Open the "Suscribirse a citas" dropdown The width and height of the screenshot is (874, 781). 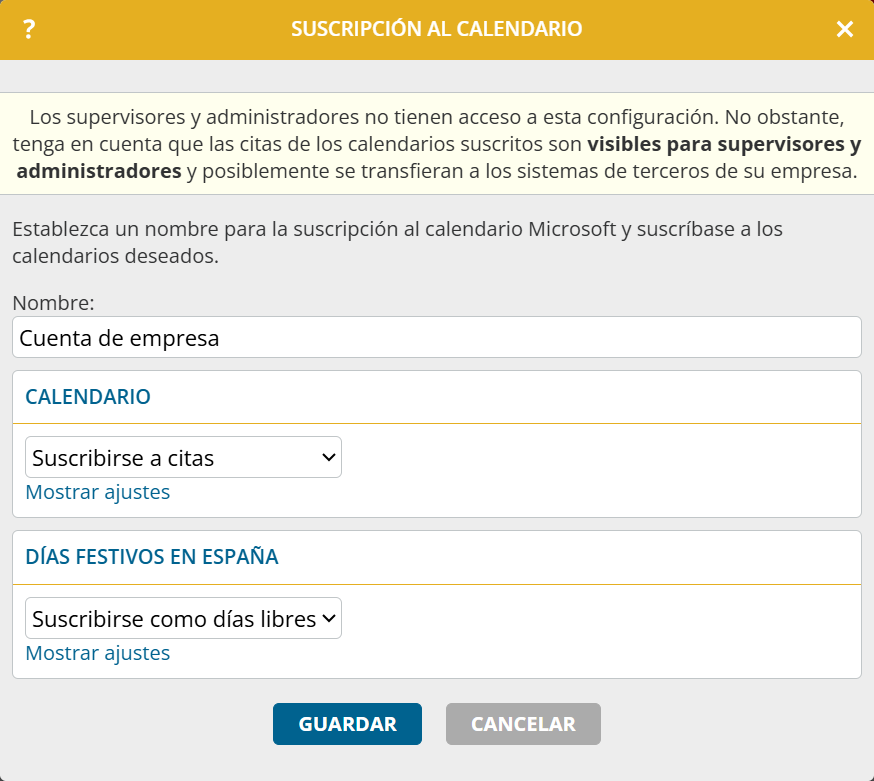click(183, 458)
